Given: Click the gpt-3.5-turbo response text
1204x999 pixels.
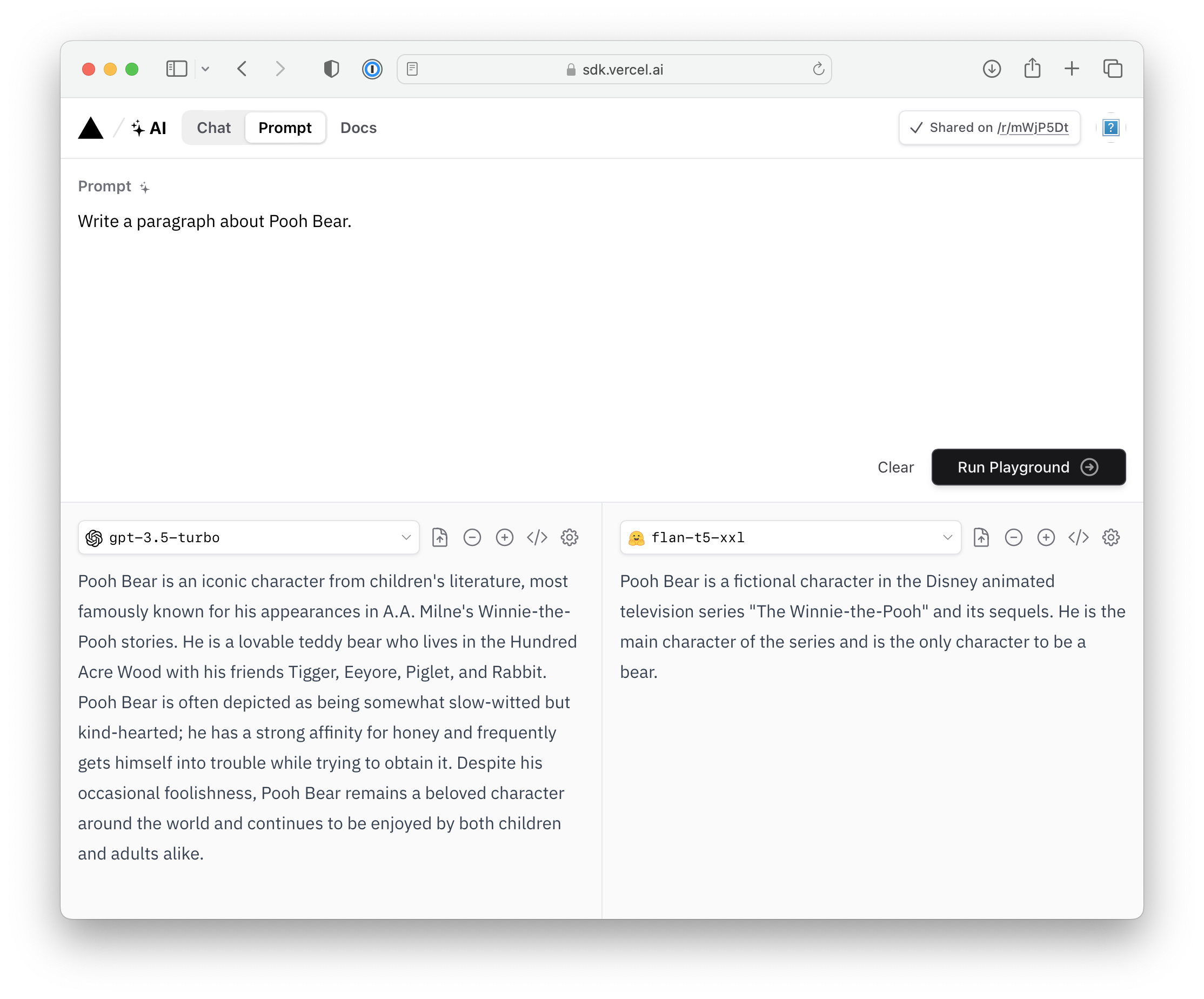Looking at the screenshot, I should 328,717.
